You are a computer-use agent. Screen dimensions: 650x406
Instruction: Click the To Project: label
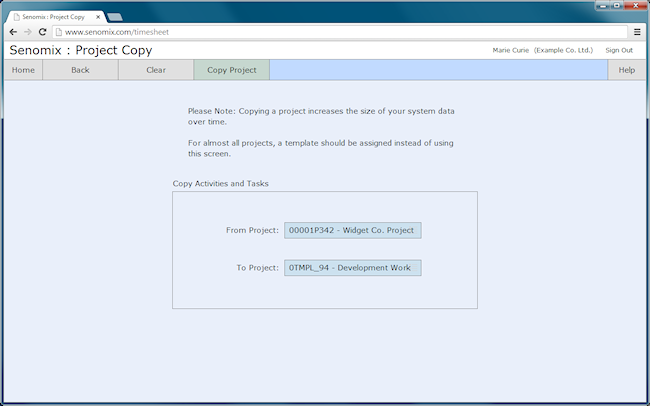point(258,268)
